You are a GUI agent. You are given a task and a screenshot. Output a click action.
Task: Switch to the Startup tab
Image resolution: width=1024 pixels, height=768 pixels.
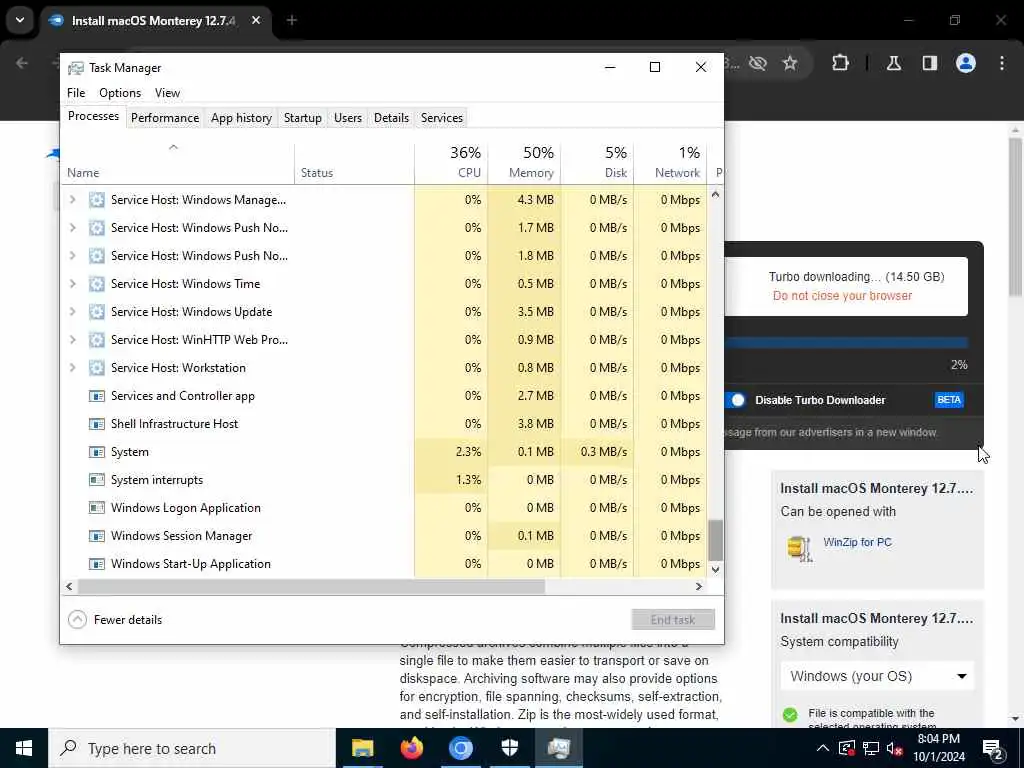point(302,118)
